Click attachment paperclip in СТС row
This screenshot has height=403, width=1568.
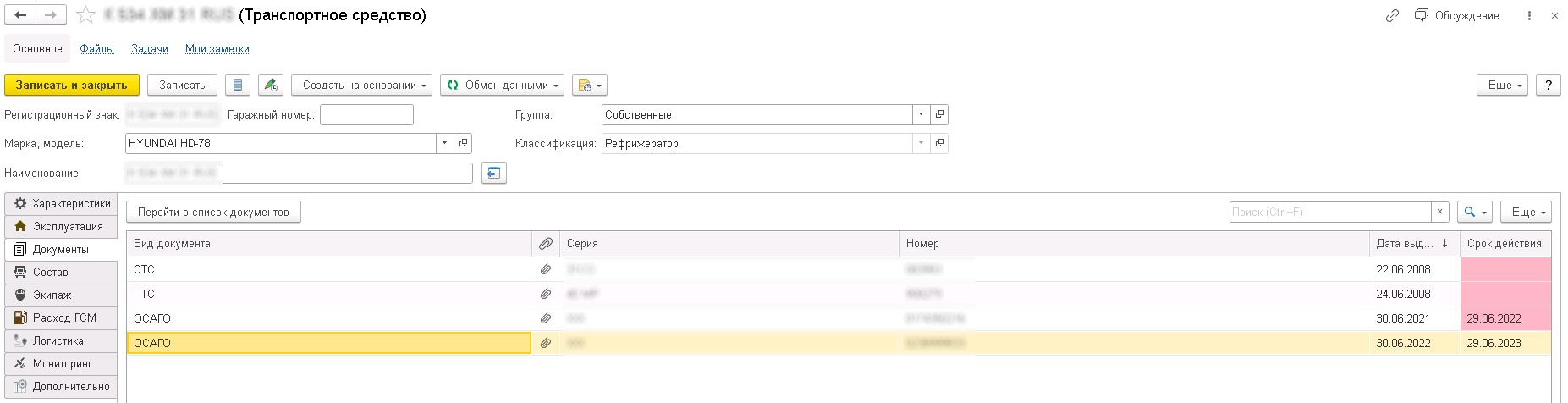click(x=546, y=269)
